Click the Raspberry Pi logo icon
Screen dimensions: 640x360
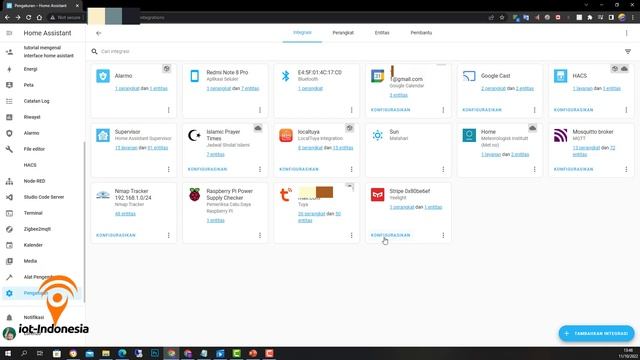195,195
